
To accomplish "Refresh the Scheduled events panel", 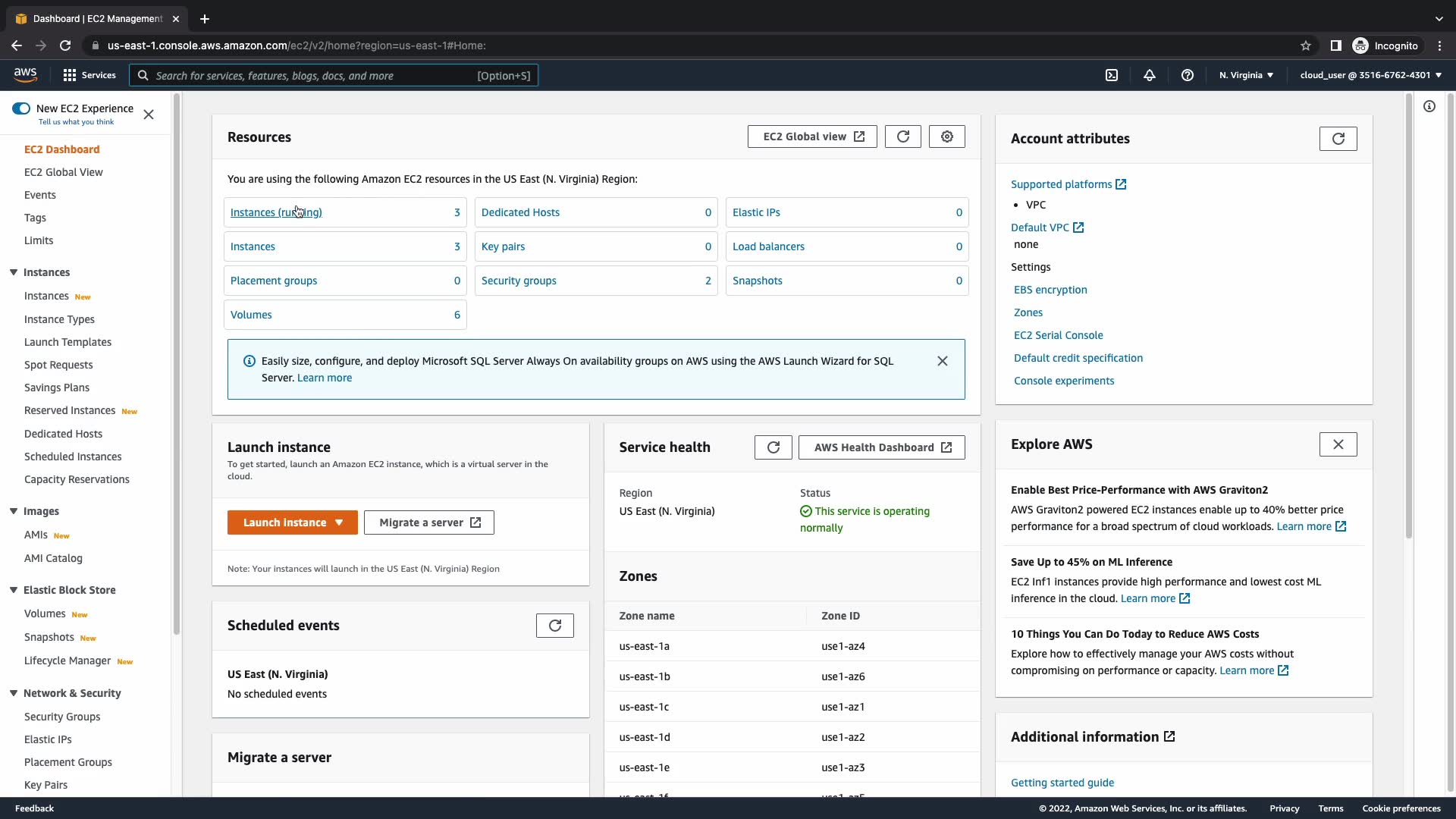I will click(x=554, y=626).
